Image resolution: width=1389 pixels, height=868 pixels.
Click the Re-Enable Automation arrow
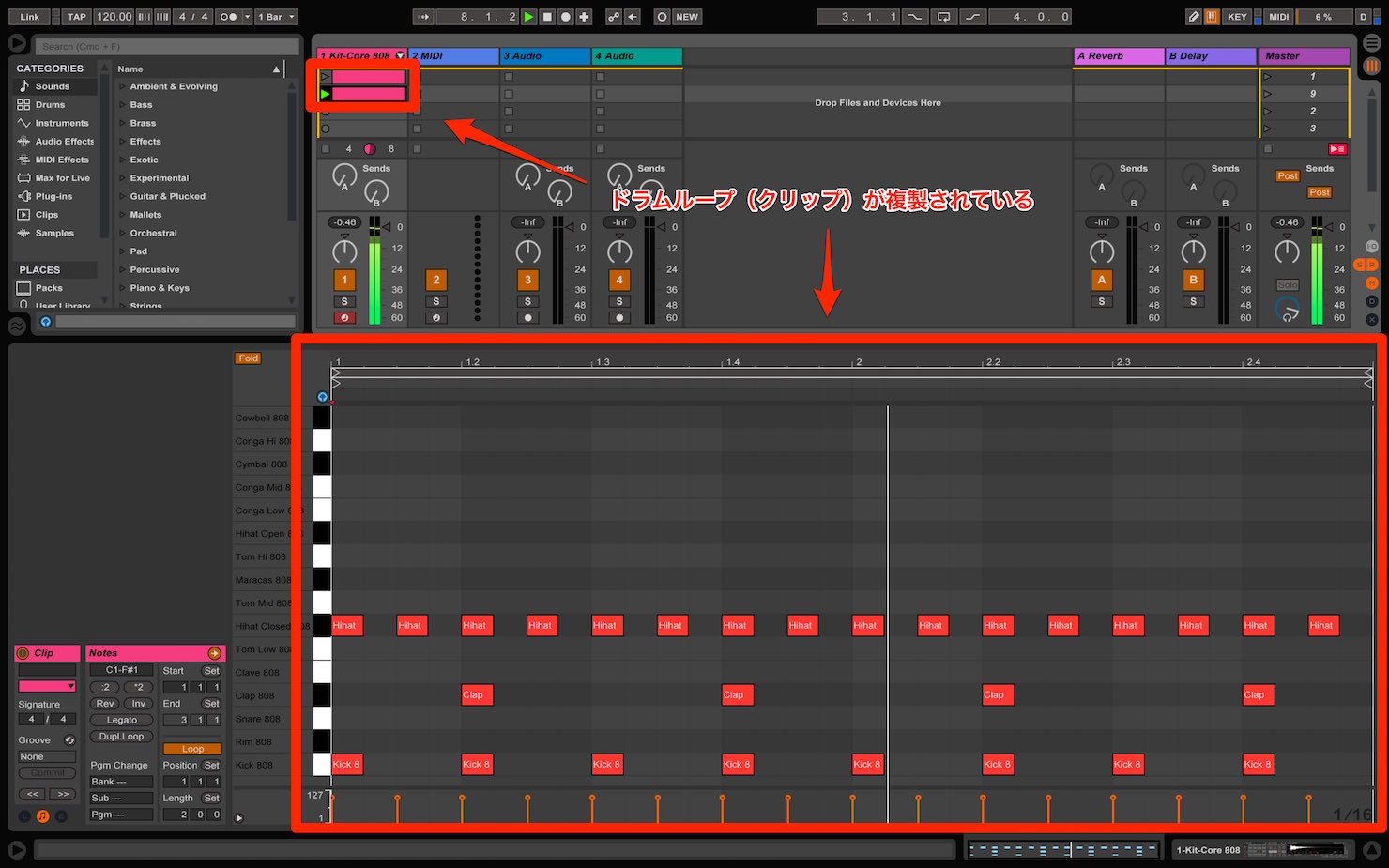coord(633,17)
